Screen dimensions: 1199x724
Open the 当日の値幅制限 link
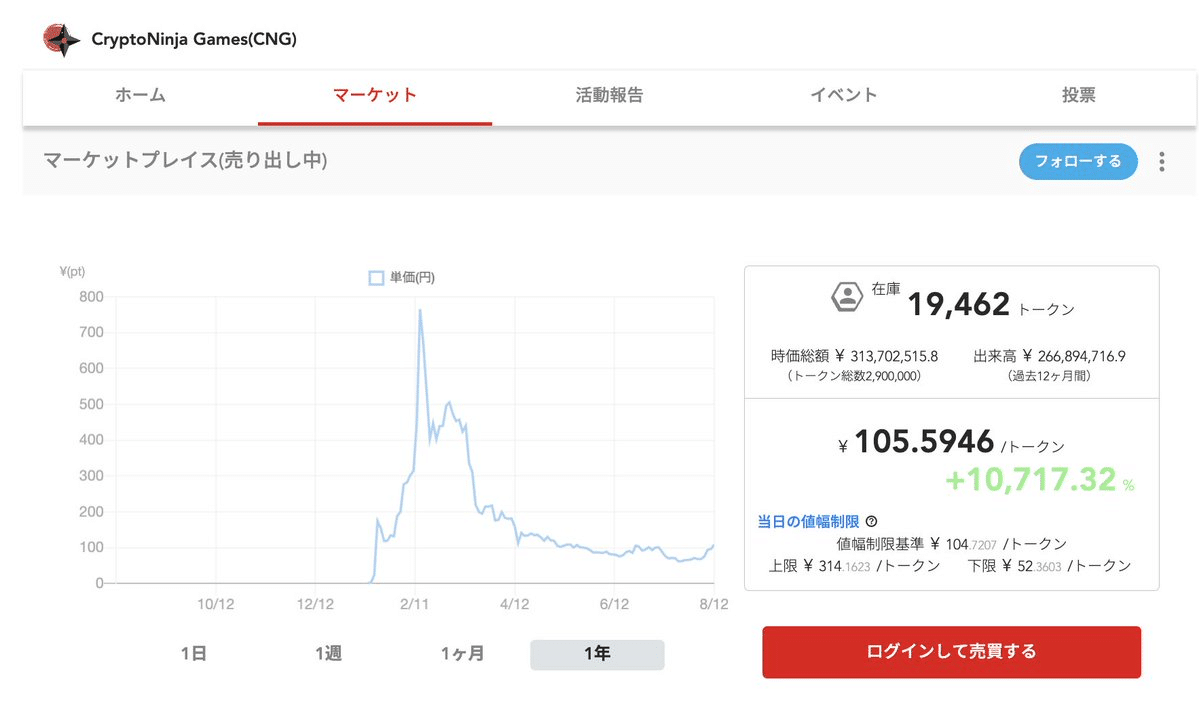click(805, 520)
